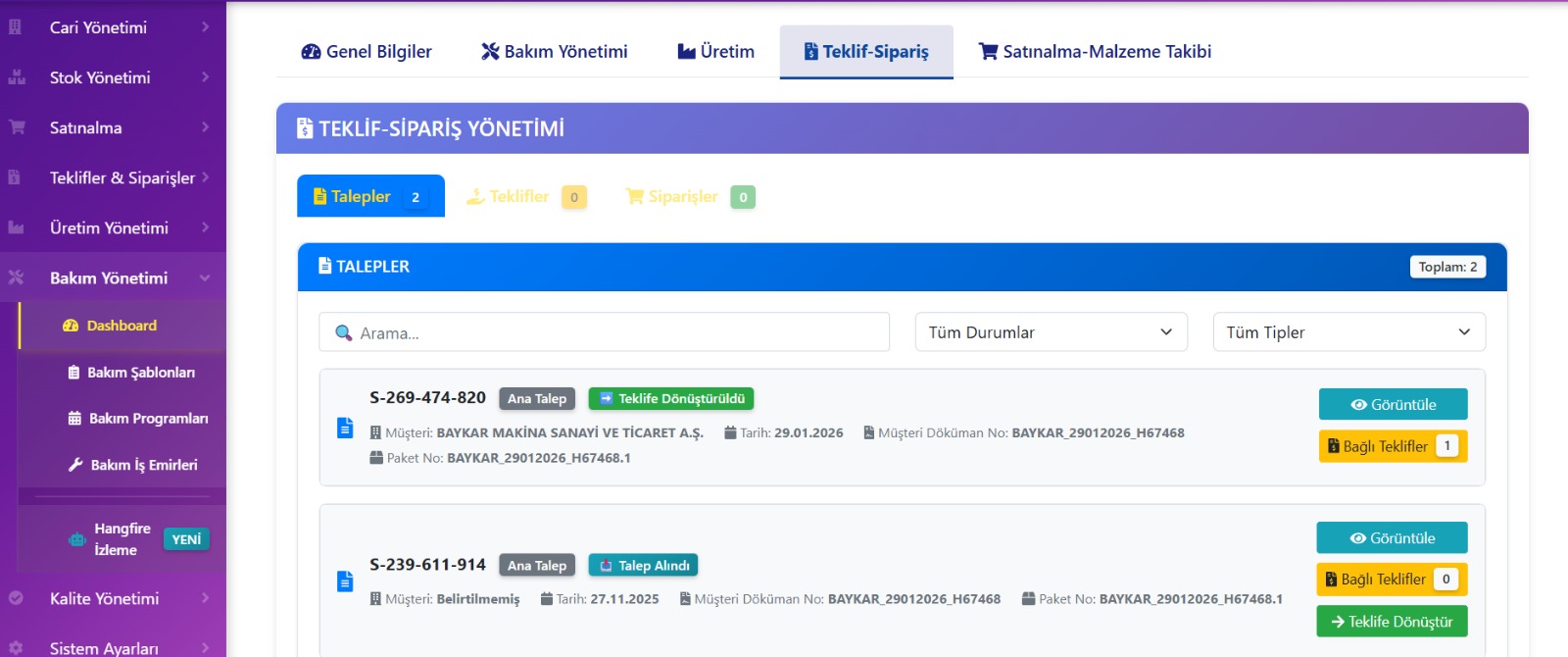Click the Hangfire İzleme robot icon
This screenshot has height=657, width=1568.
(x=76, y=539)
